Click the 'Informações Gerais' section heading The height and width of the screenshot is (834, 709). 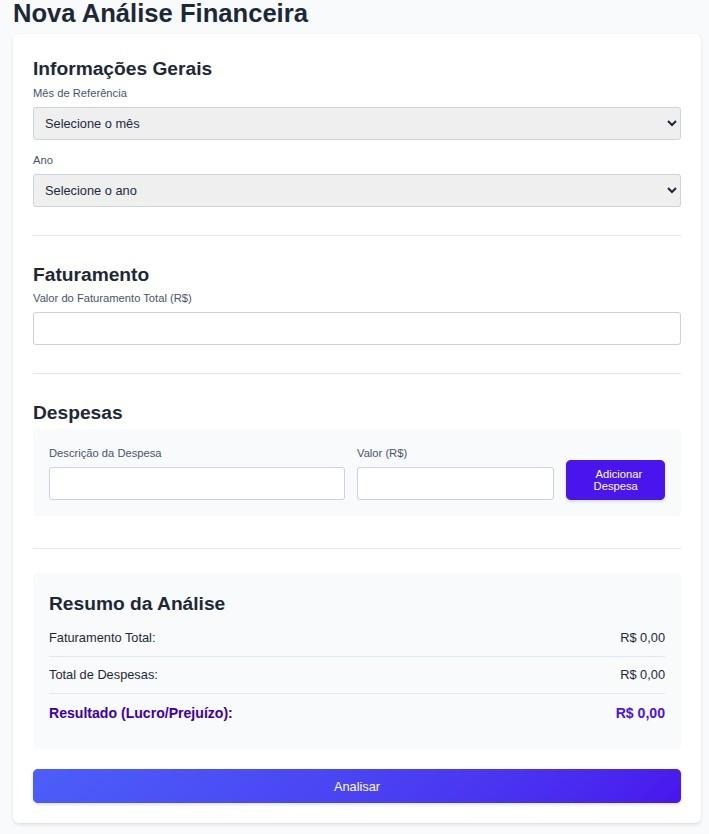[122, 68]
